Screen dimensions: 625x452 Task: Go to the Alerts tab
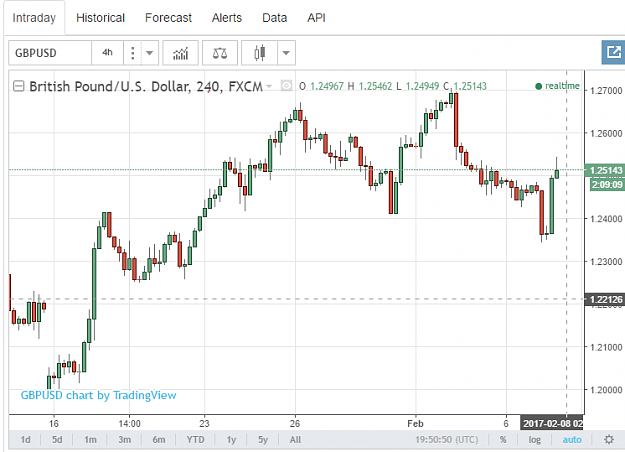tap(227, 18)
